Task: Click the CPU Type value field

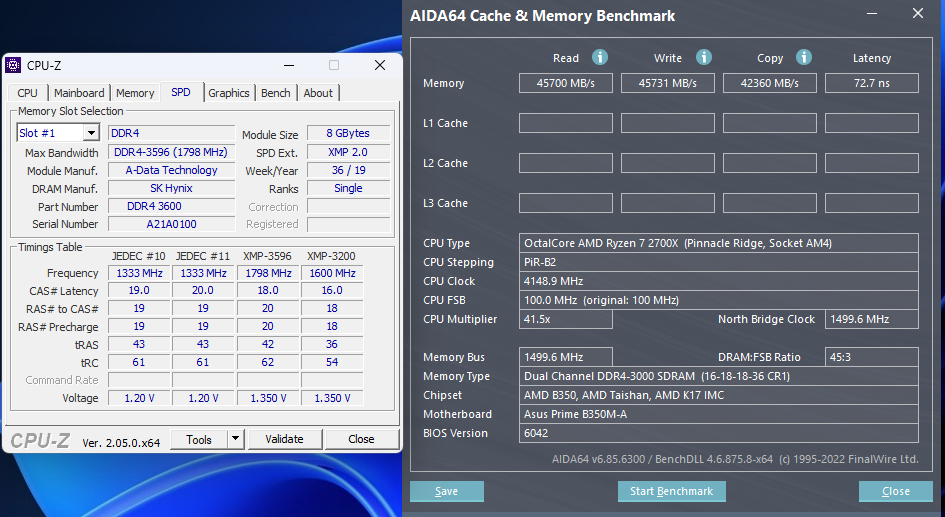Action: click(x=718, y=243)
